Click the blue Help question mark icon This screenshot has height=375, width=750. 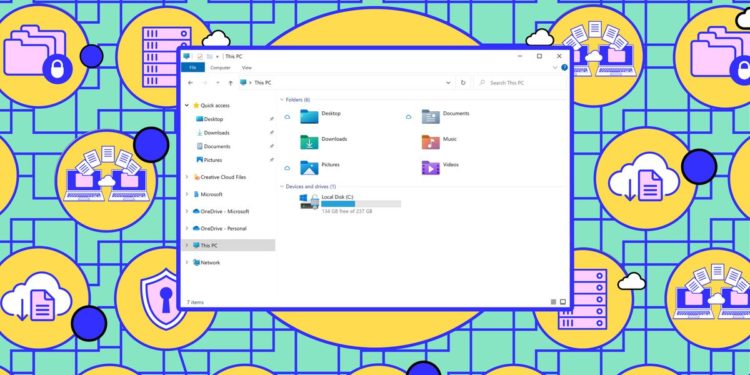tap(564, 67)
